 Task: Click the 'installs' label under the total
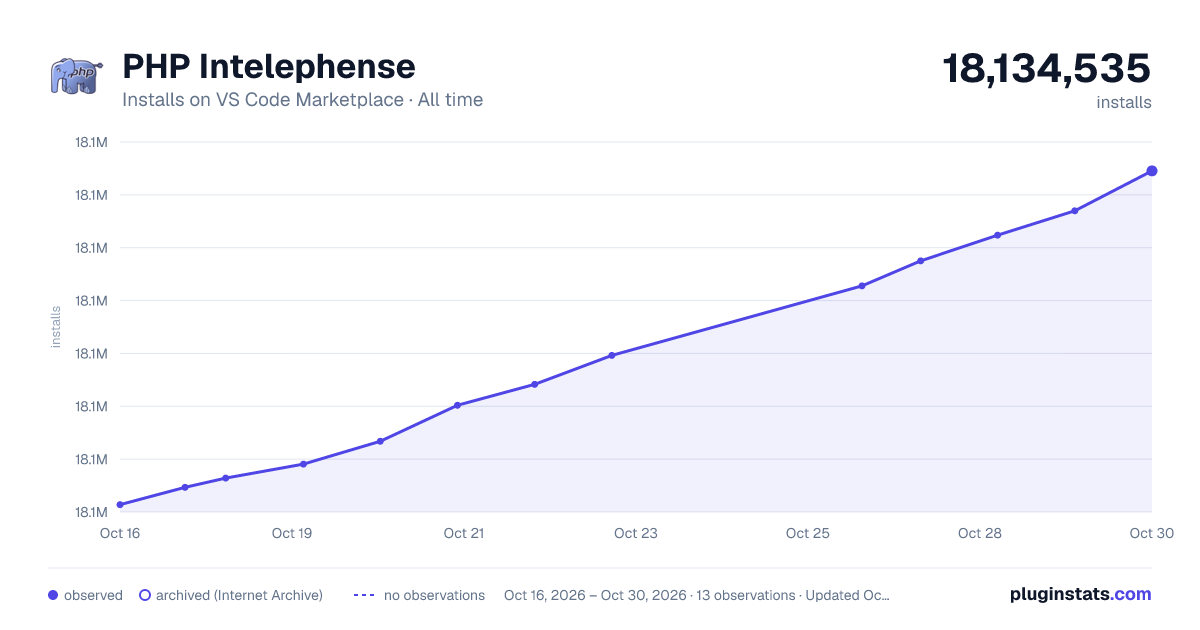[1124, 102]
